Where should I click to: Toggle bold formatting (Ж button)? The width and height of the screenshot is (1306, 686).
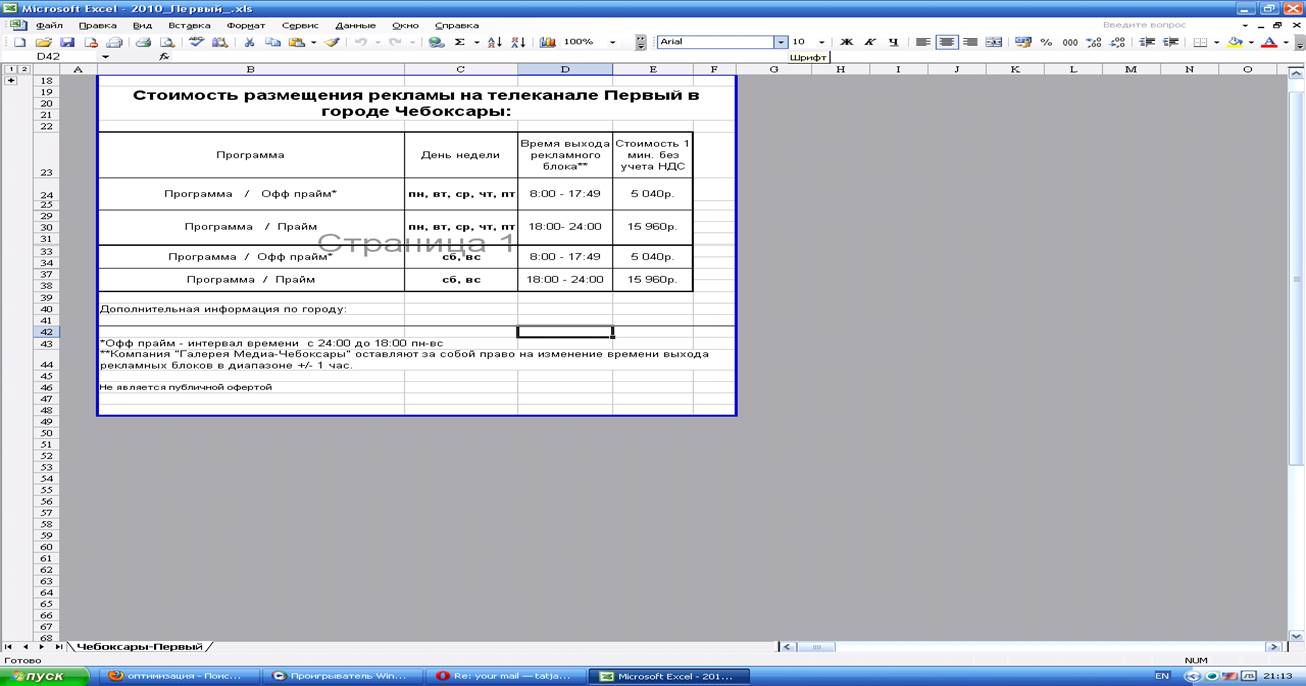846,43
